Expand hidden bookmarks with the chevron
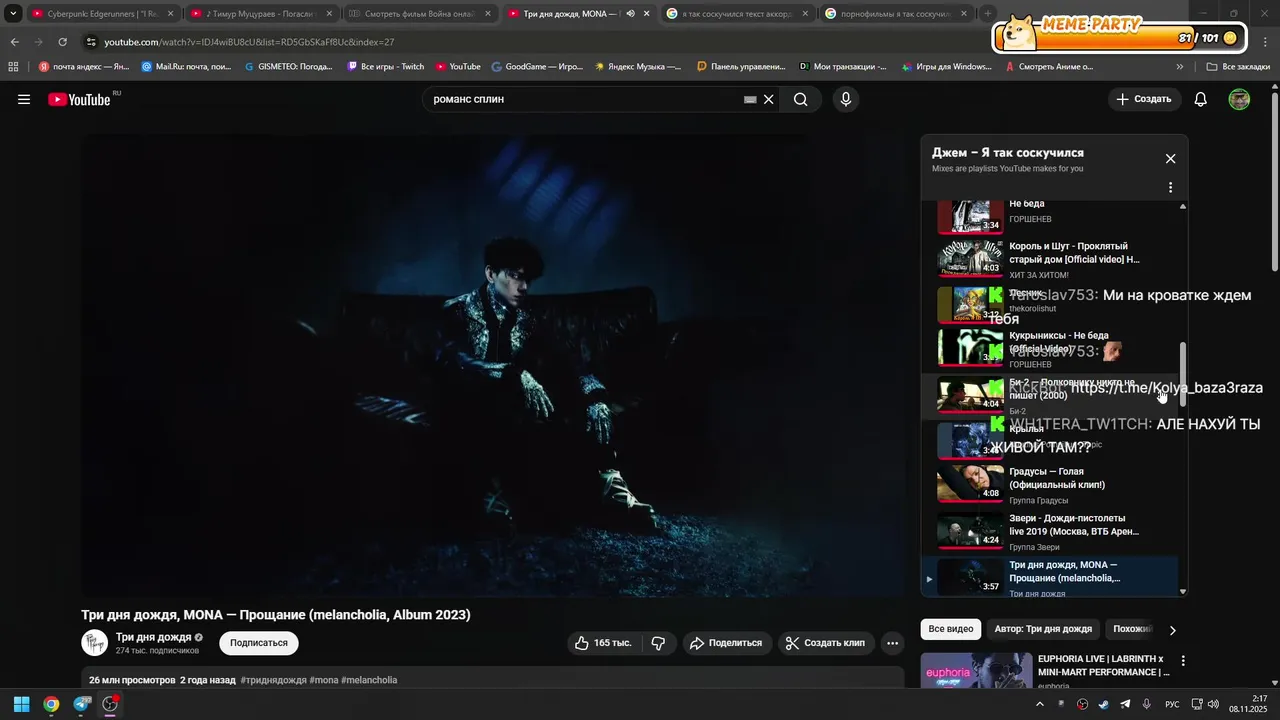The image size is (1280, 720). point(1180,67)
